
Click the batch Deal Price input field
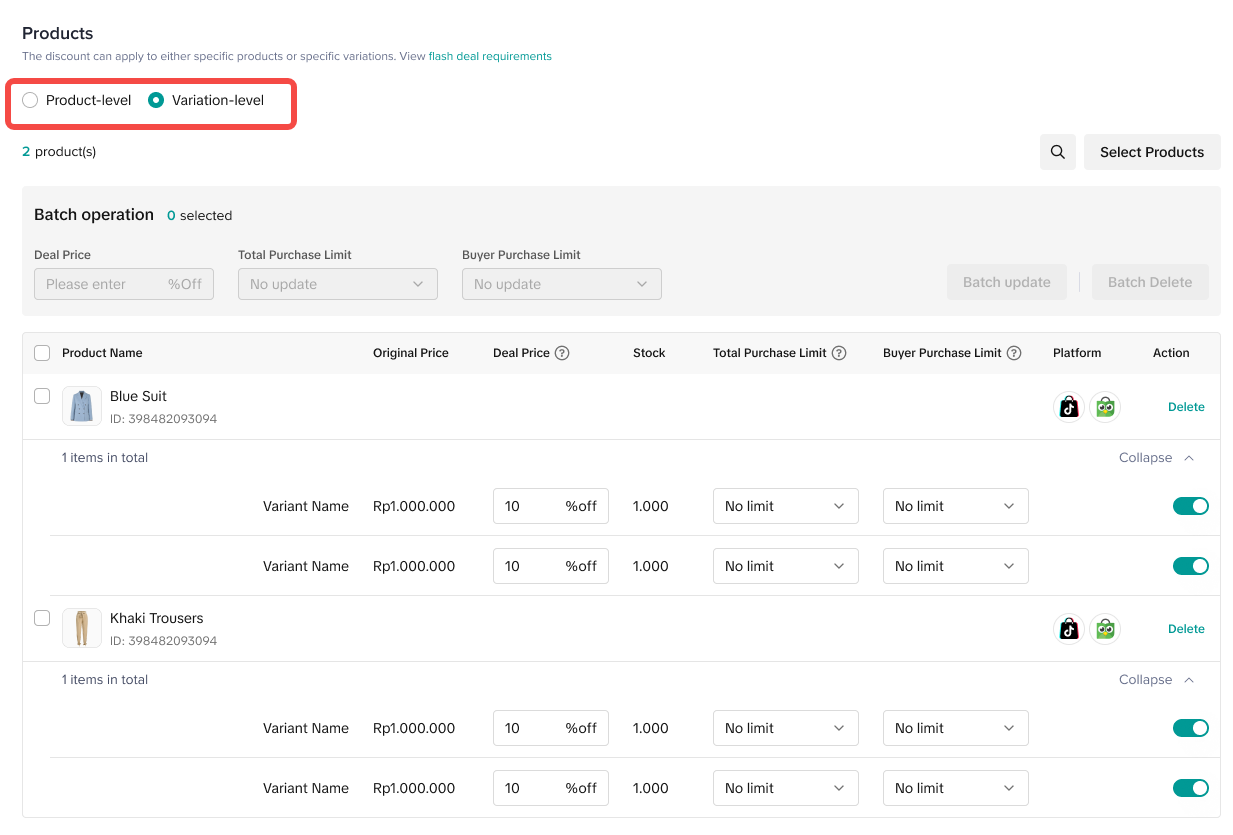100,284
